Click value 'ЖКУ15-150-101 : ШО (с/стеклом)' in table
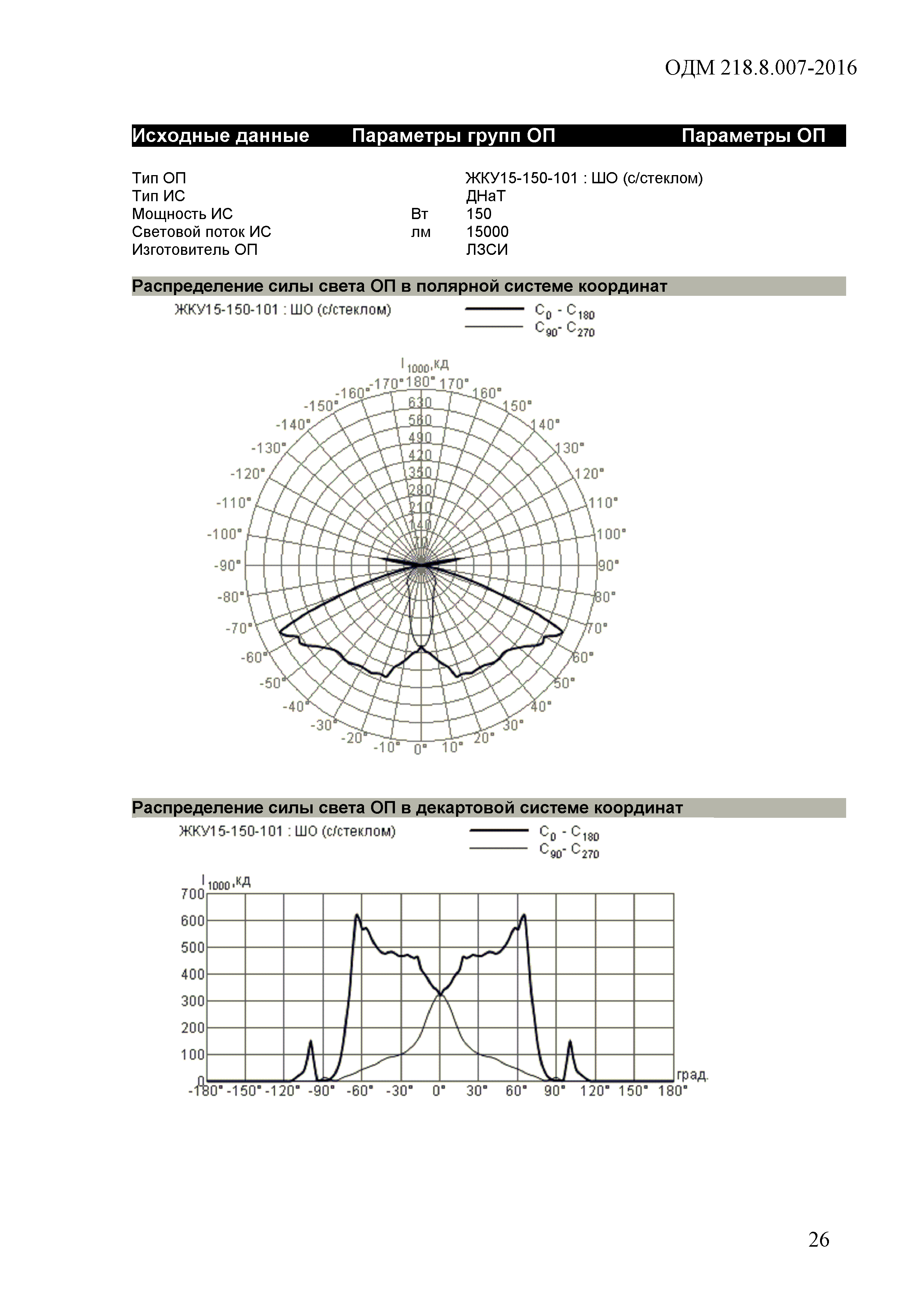This screenshot has width=924, height=1307. [x=584, y=178]
